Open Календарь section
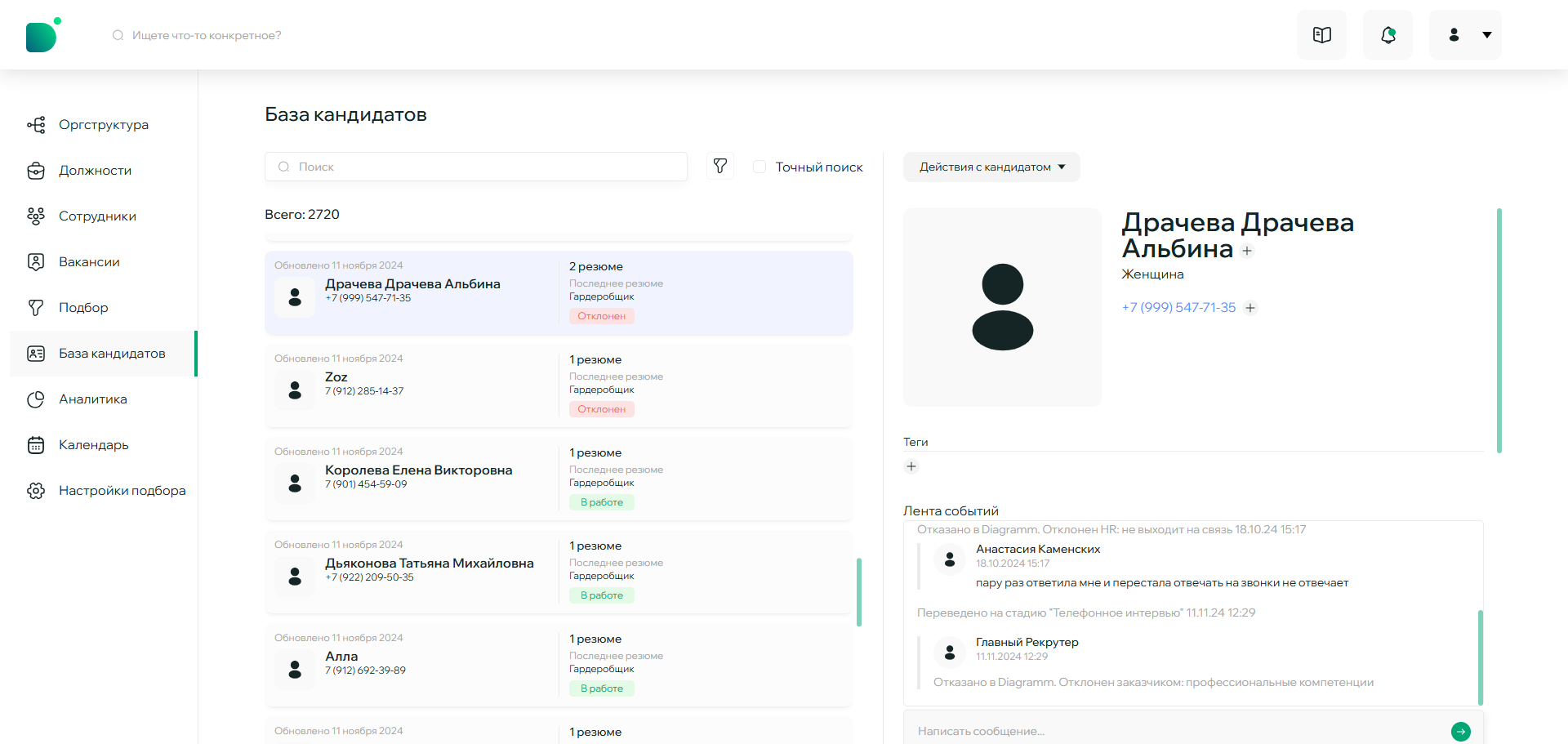This screenshot has width=1568, height=744. (104, 445)
